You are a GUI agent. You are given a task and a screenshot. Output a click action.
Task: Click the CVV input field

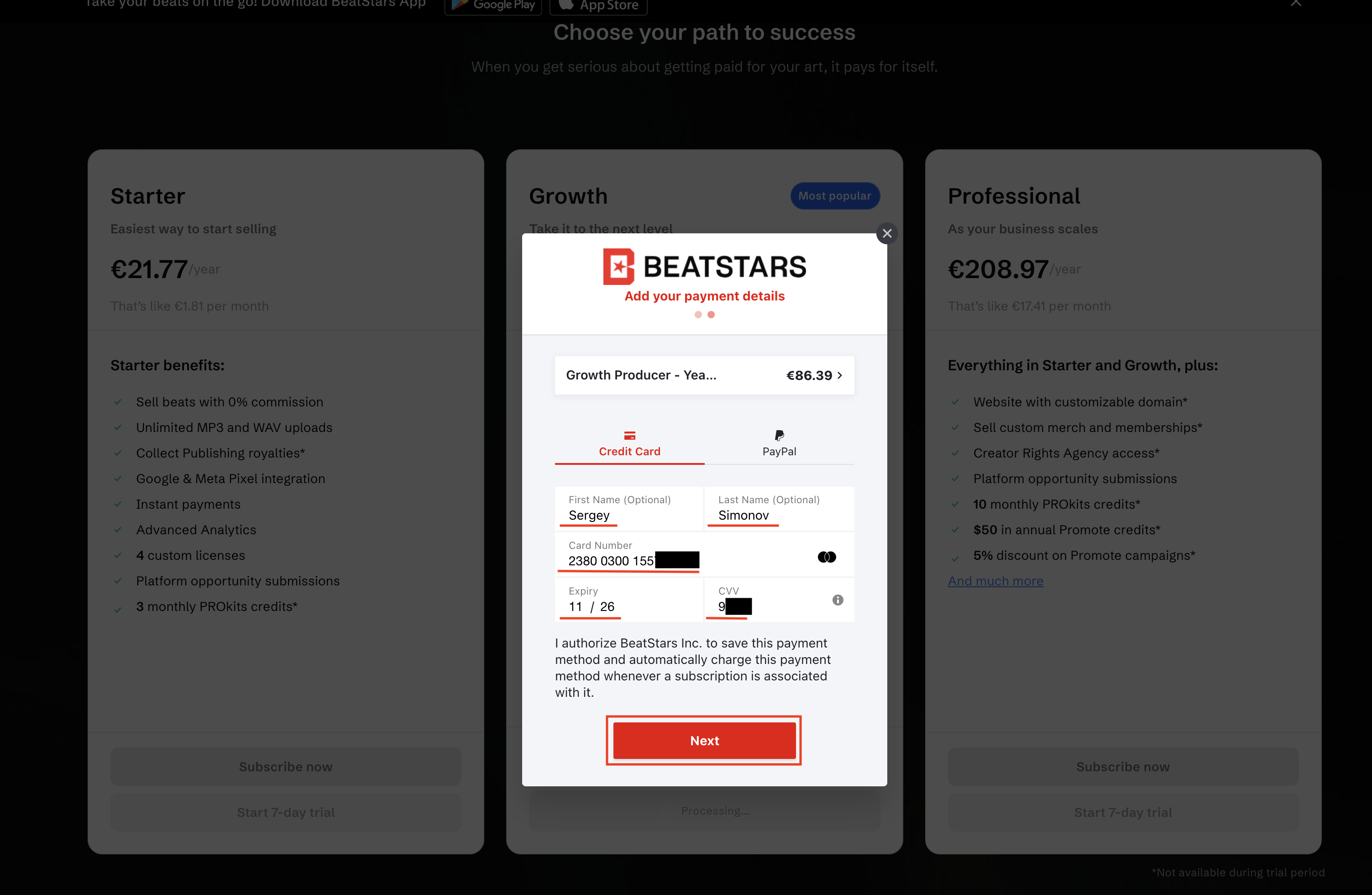(780, 600)
